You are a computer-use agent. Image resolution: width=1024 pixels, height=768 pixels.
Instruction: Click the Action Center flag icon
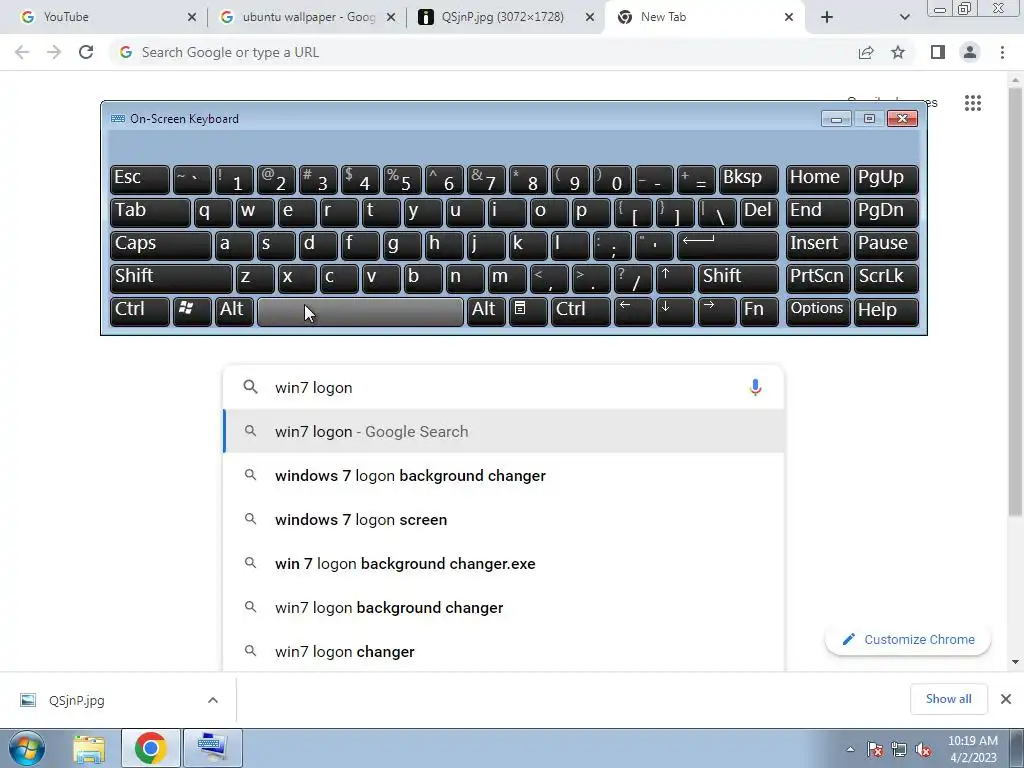tap(875, 749)
